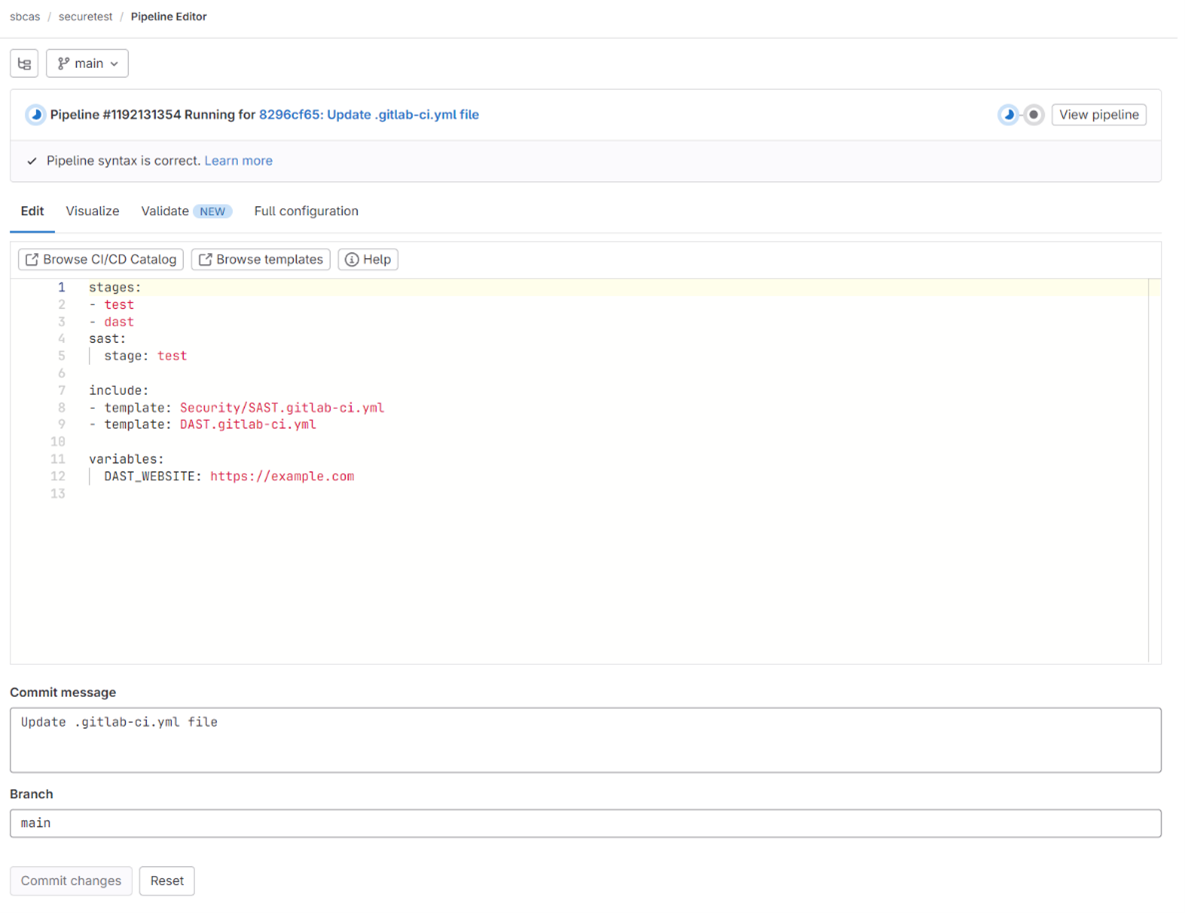Click the Branch label

(x=31, y=794)
